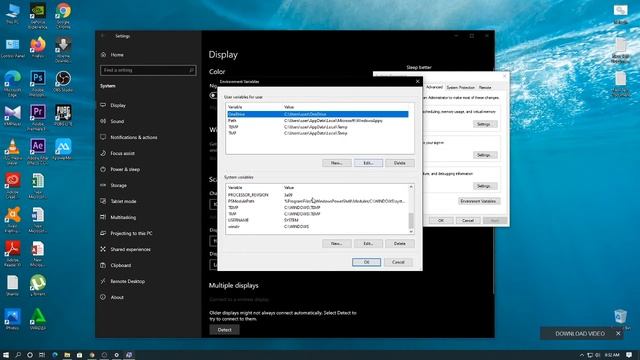
Task: Click the system variables list scrollbar
Action: coord(411,209)
